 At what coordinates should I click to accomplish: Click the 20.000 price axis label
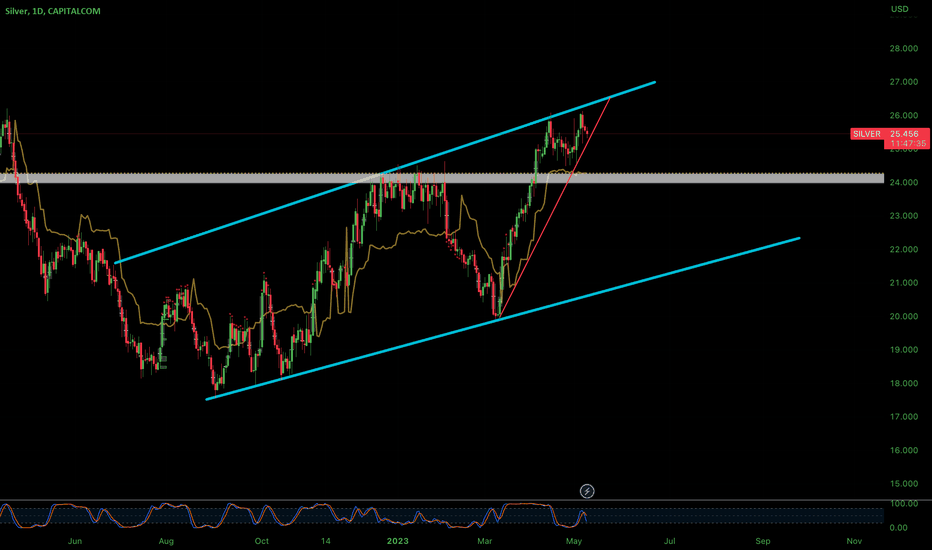click(903, 316)
